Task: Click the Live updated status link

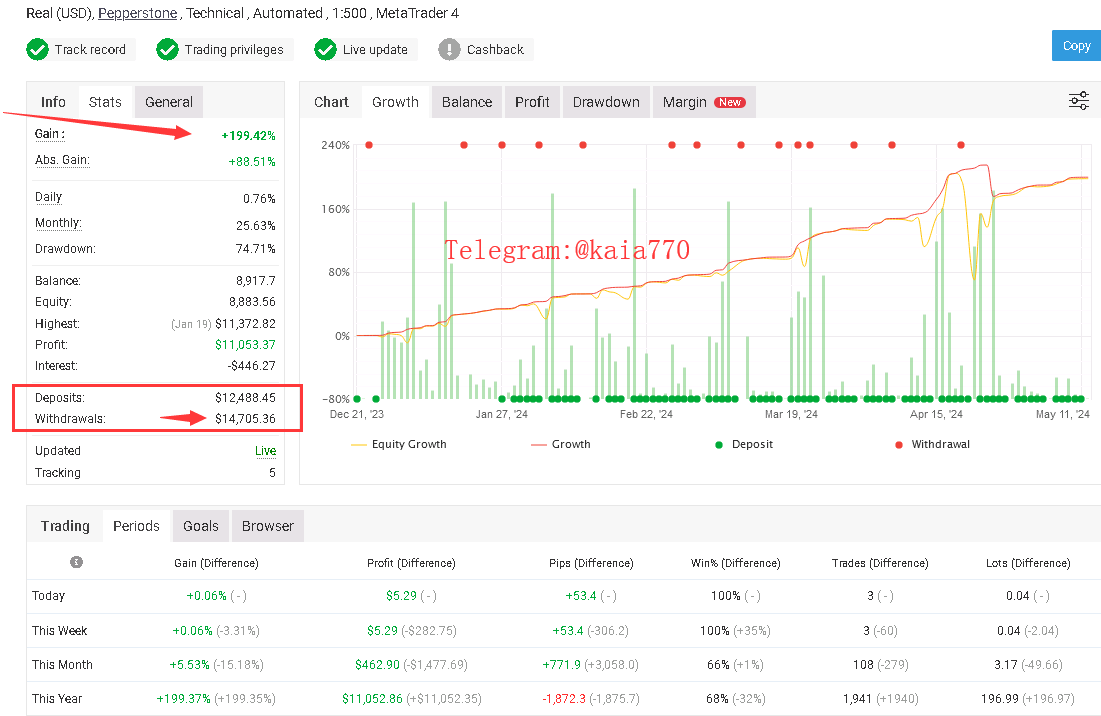Action: point(265,451)
